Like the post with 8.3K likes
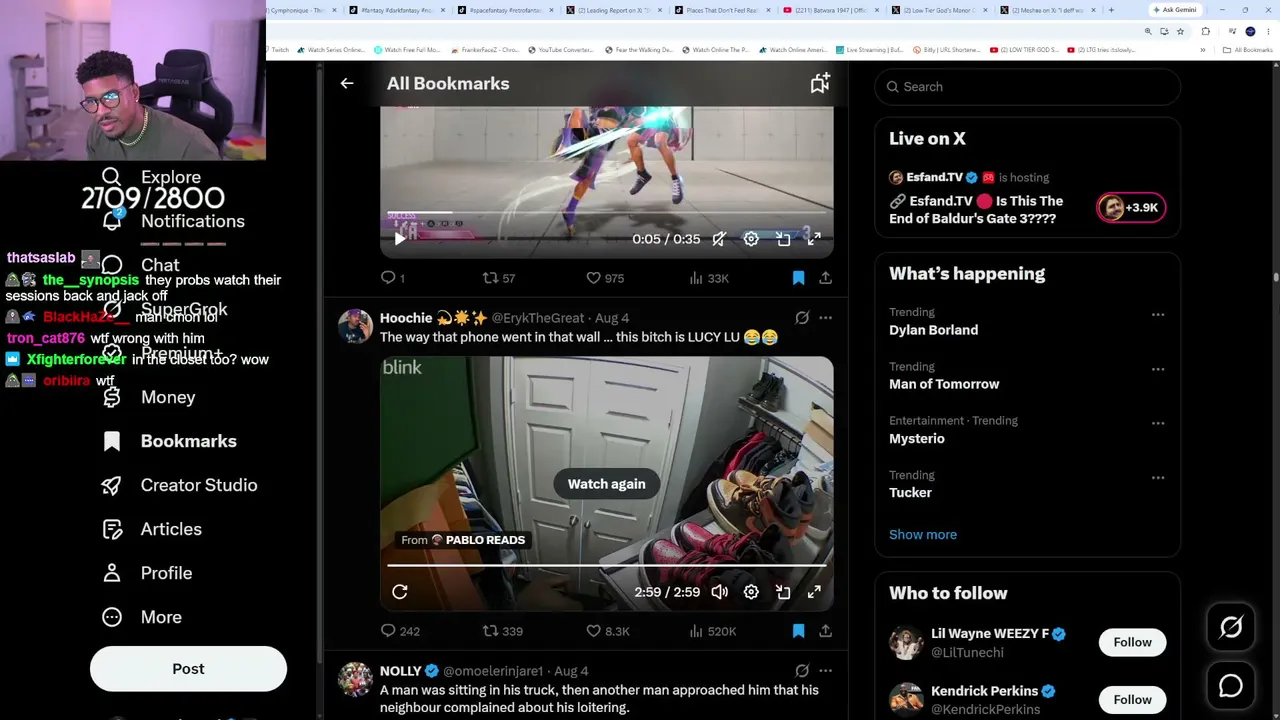The image size is (1280, 720). 607,631
